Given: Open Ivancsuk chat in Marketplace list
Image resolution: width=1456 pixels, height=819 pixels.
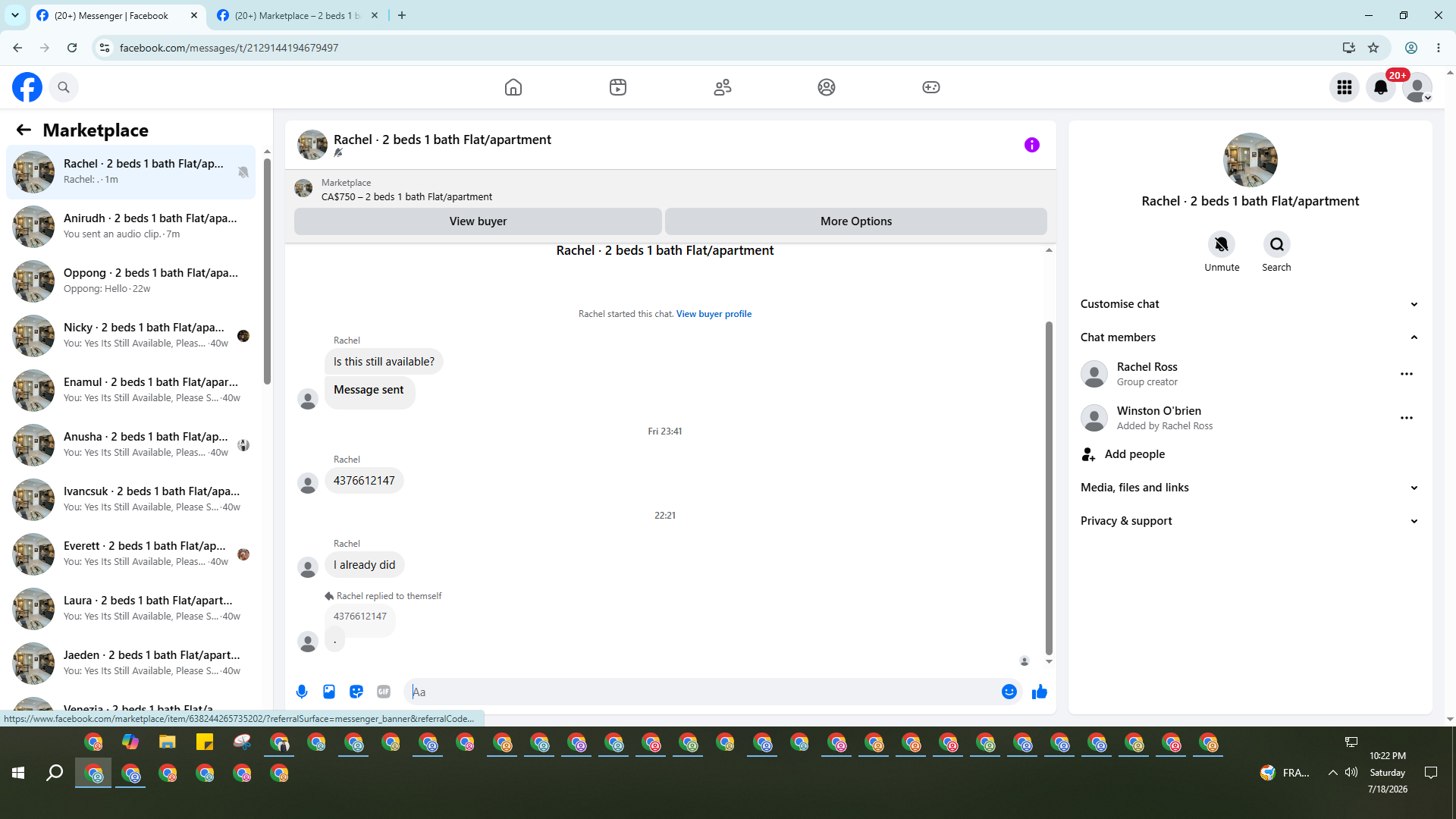Looking at the screenshot, I should click(131, 500).
